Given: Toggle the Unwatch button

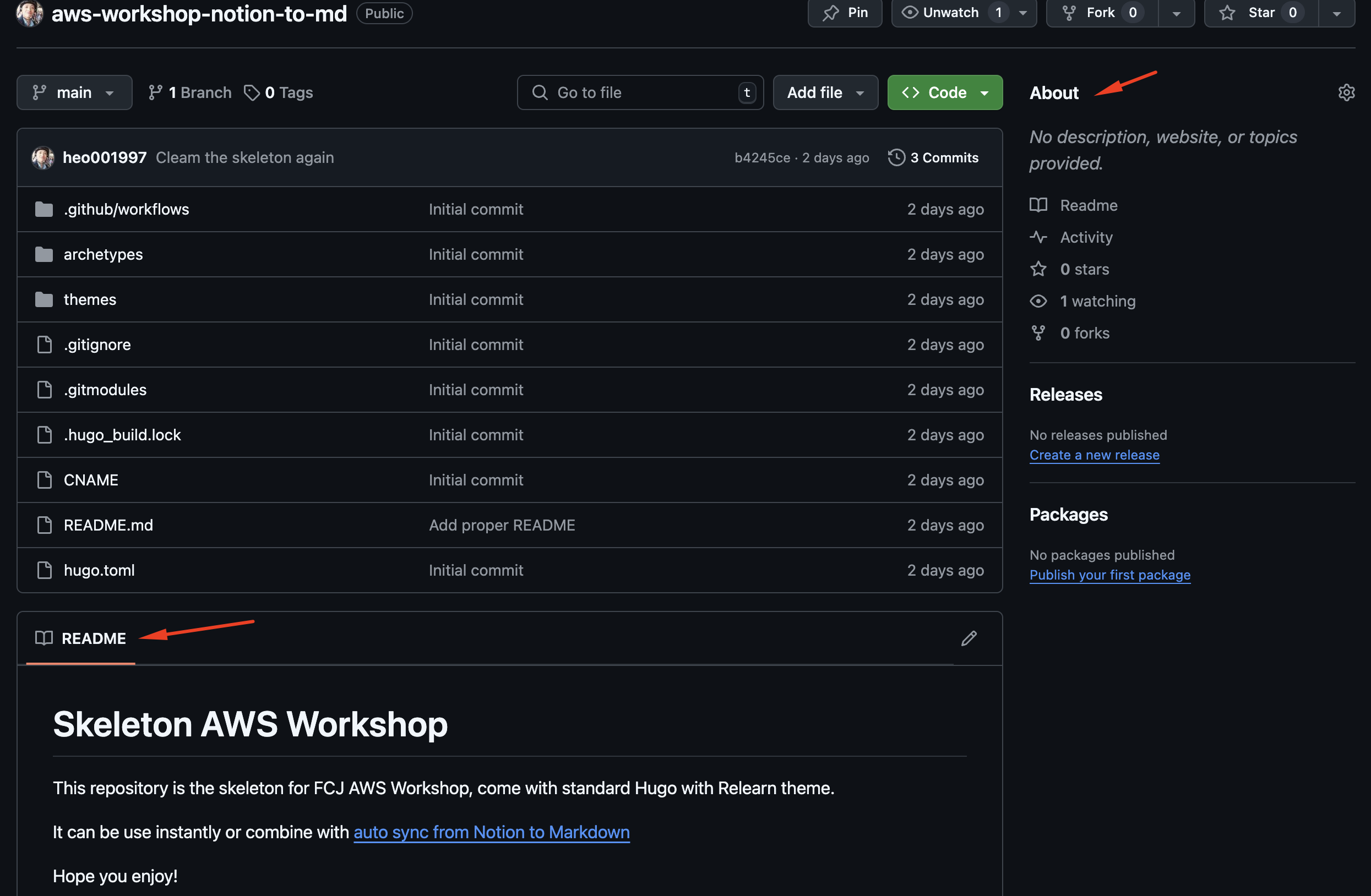Looking at the screenshot, I should click(x=949, y=13).
